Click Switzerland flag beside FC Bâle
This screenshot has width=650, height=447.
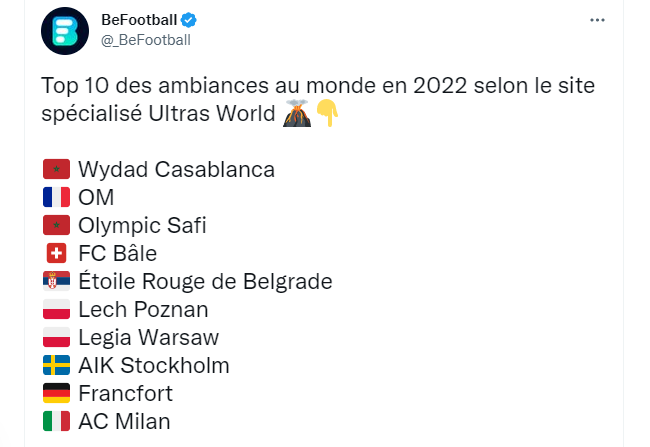click(x=56, y=254)
